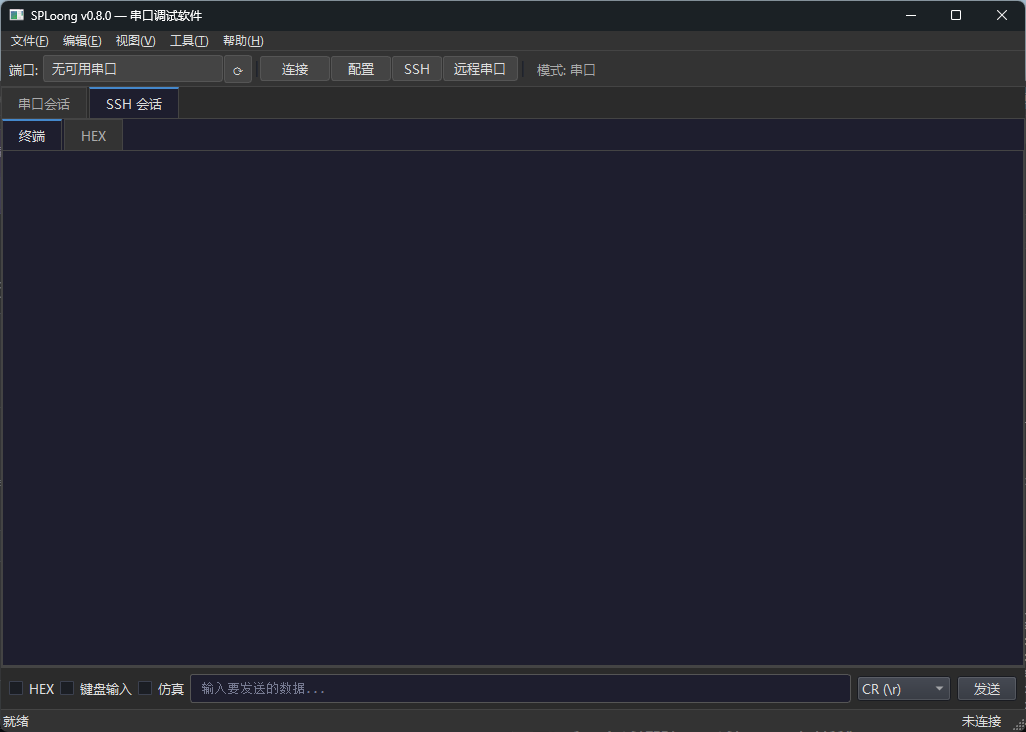Open the 无可用串口 port dropdown

pyautogui.click(x=133, y=69)
